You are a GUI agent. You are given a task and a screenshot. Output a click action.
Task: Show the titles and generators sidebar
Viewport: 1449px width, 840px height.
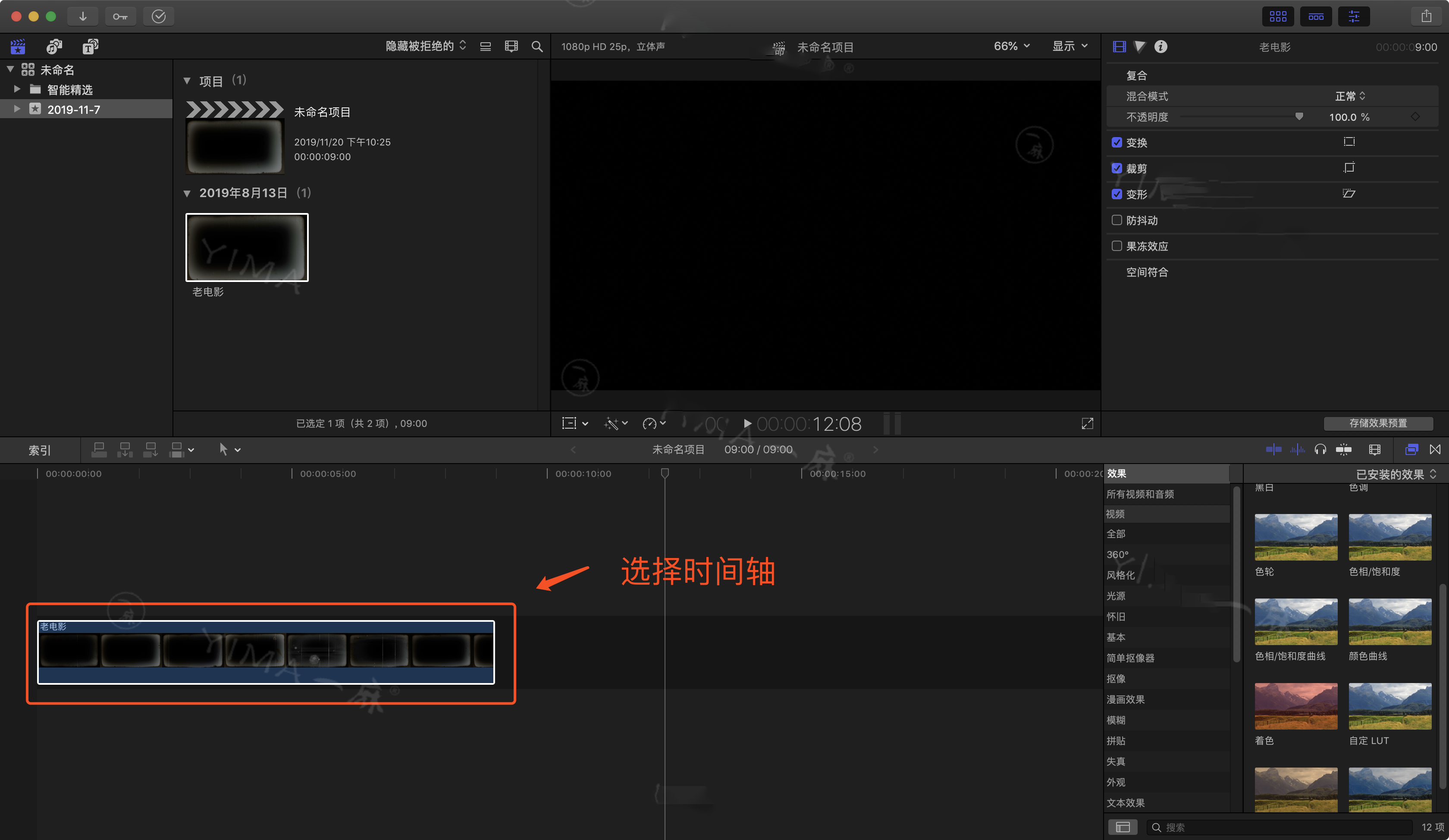tap(90, 46)
